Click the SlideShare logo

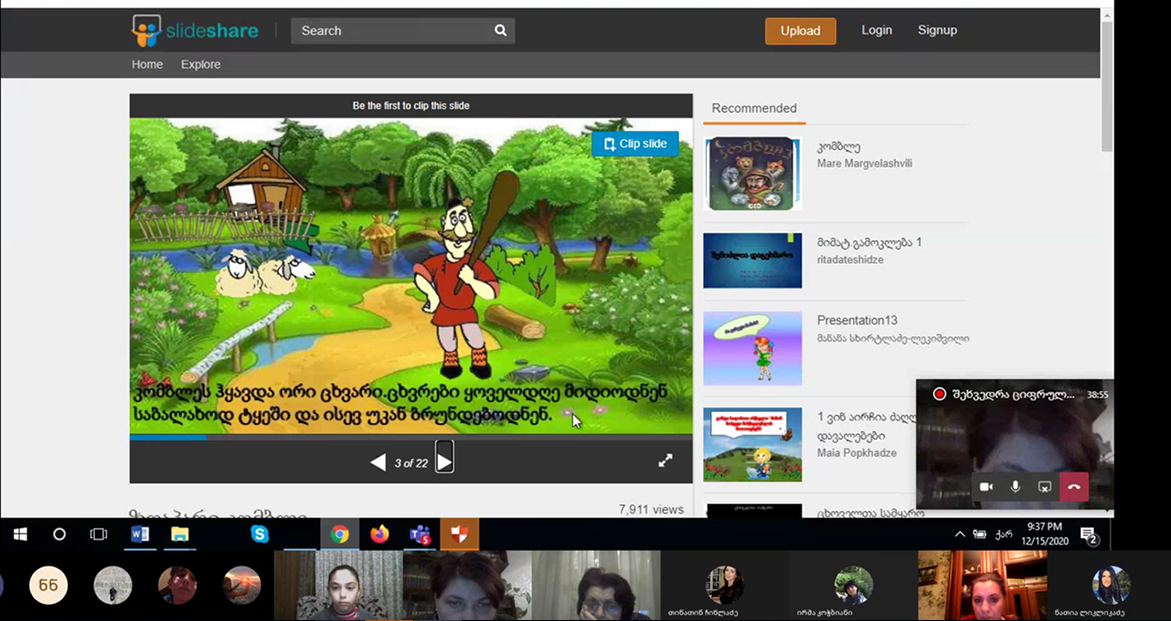coord(195,31)
